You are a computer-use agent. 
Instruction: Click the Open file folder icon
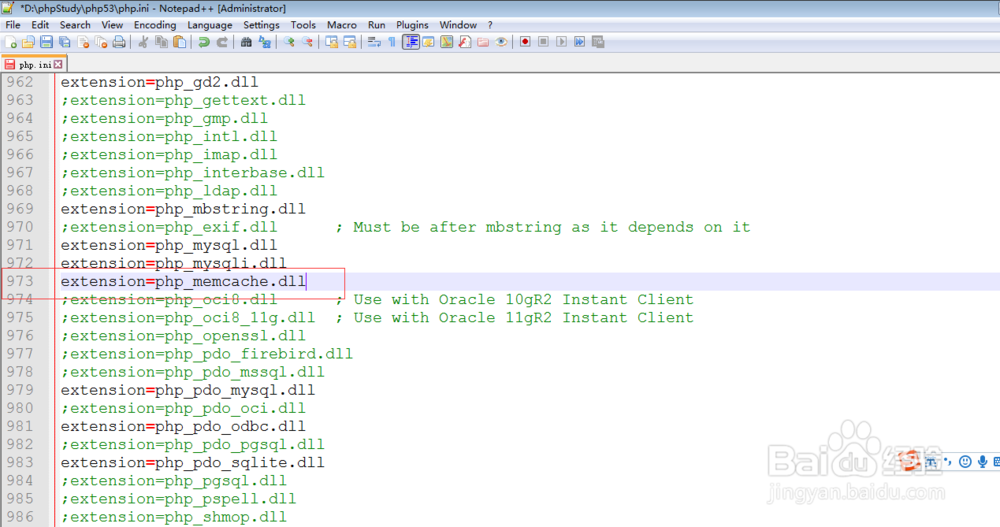[x=28, y=42]
